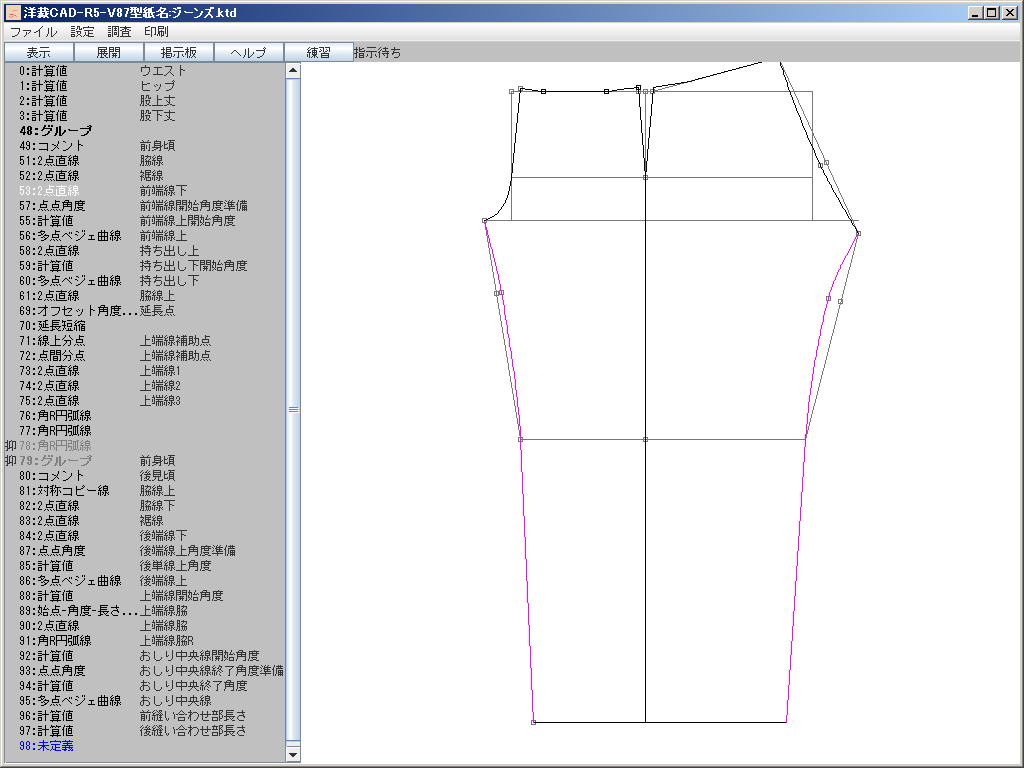Select row 84:2点直線 後端線下
This screenshot has height=768, width=1024.
pyautogui.click(x=145, y=536)
